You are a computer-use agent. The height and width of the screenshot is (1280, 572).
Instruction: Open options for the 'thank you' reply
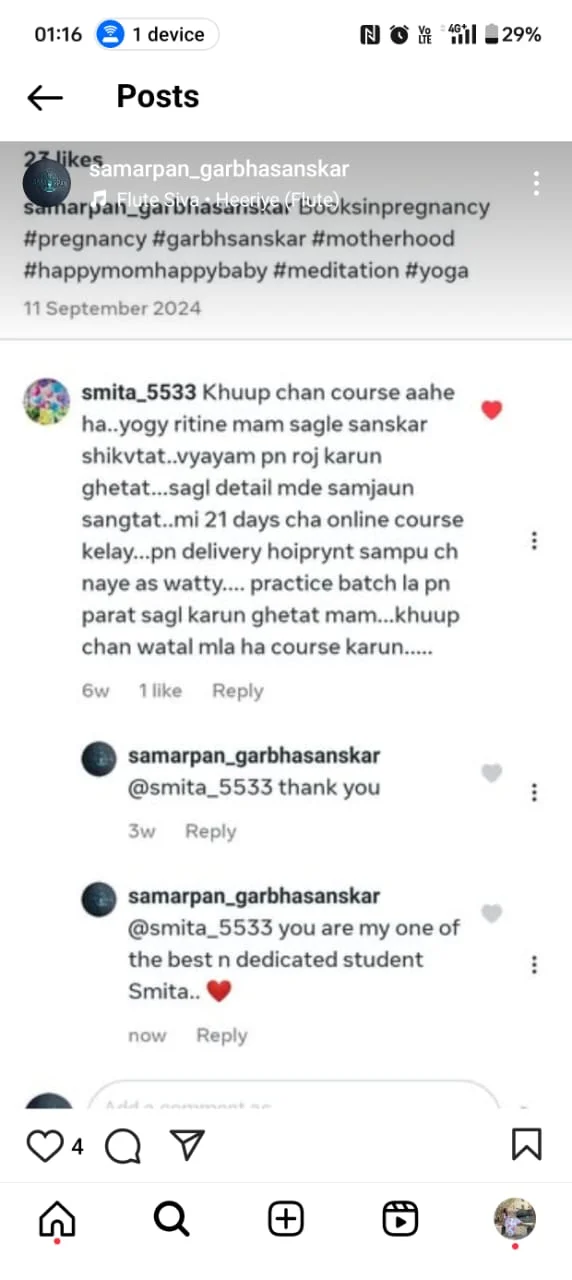tap(535, 793)
